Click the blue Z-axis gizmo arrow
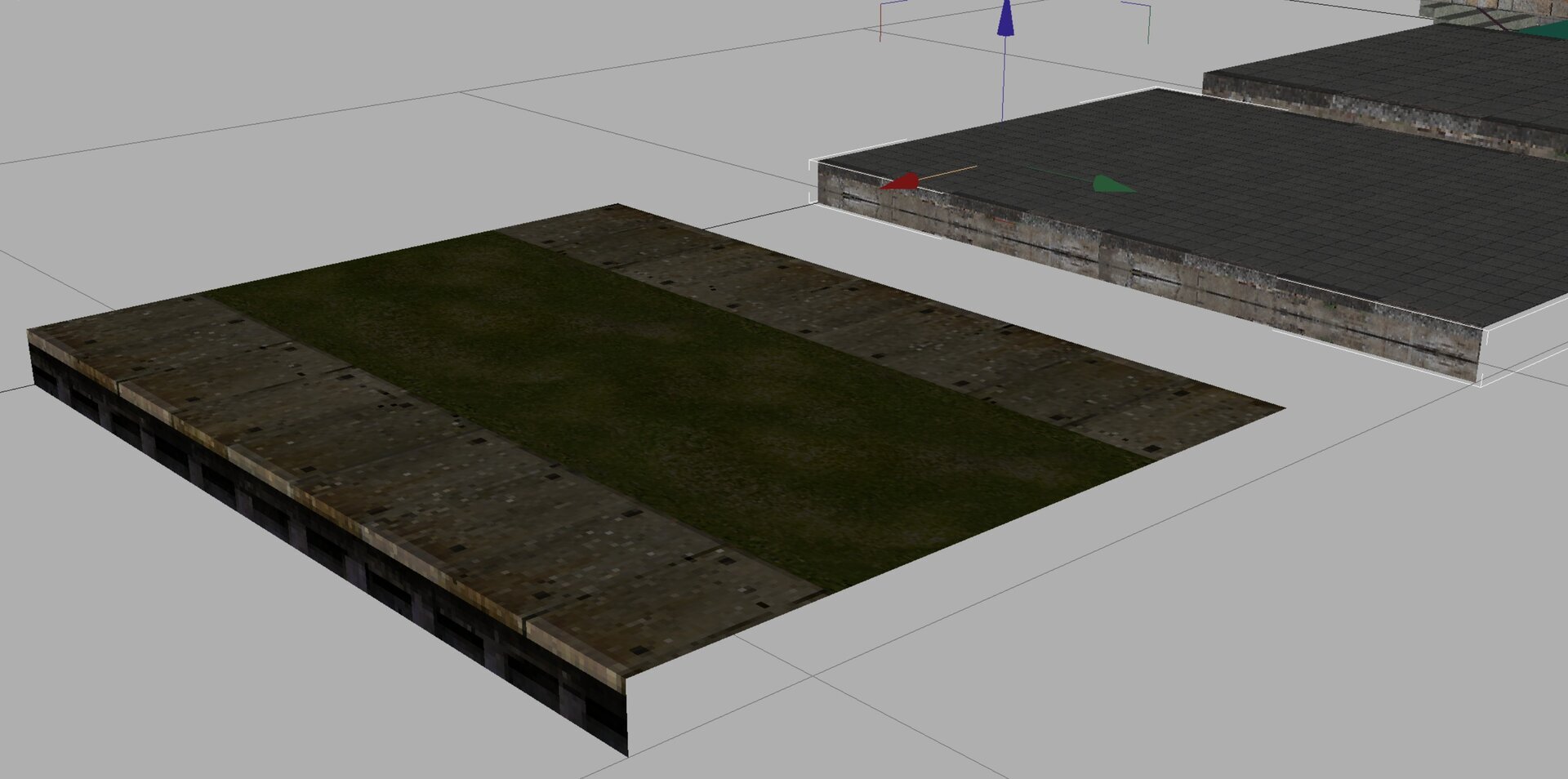Image resolution: width=1568 pixels, height=779 pixels. pyautogui.click(x=1005, y=20)
